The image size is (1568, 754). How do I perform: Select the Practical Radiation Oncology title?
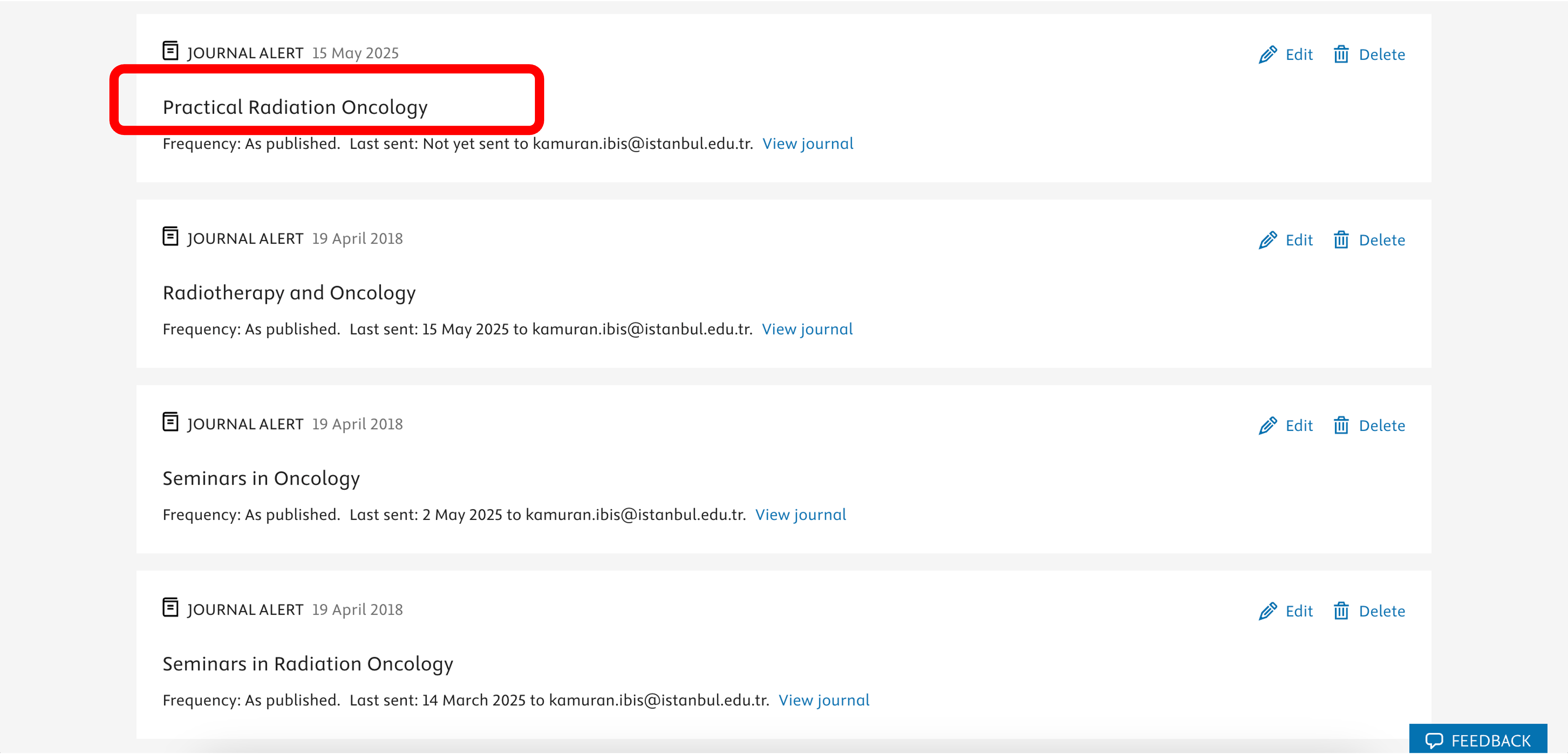295,108
